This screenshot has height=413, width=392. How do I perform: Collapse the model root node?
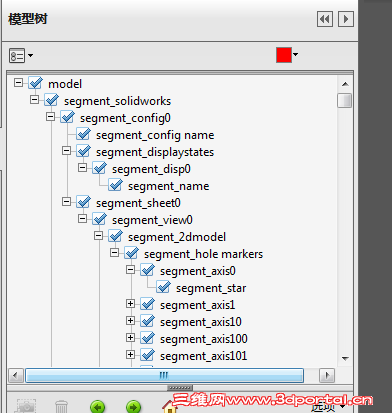(x=19, y=82)
